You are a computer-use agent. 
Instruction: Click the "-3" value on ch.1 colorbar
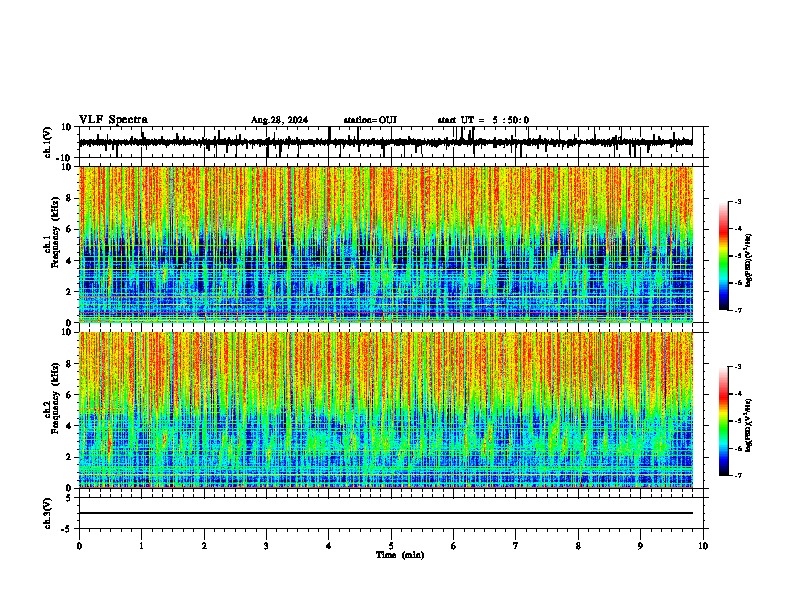pos(738,201)
